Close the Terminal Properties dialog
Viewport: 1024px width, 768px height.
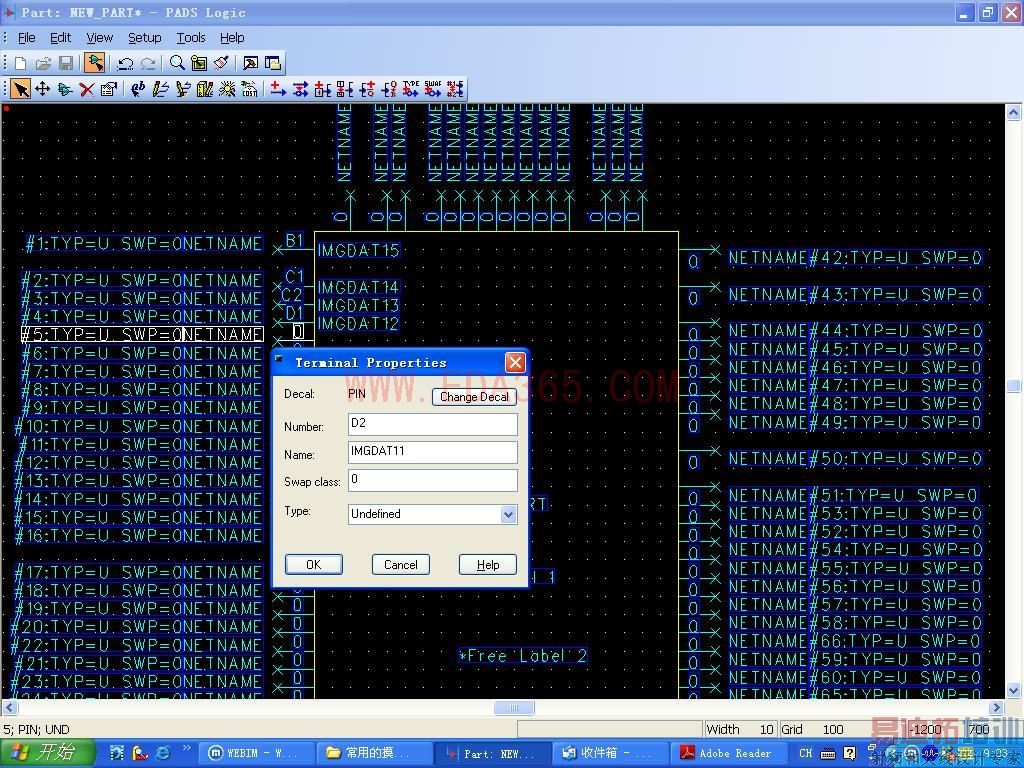pos(515,362)
